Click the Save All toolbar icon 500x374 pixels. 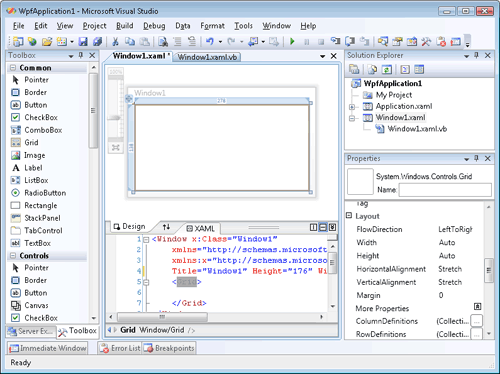coord(97,42)
